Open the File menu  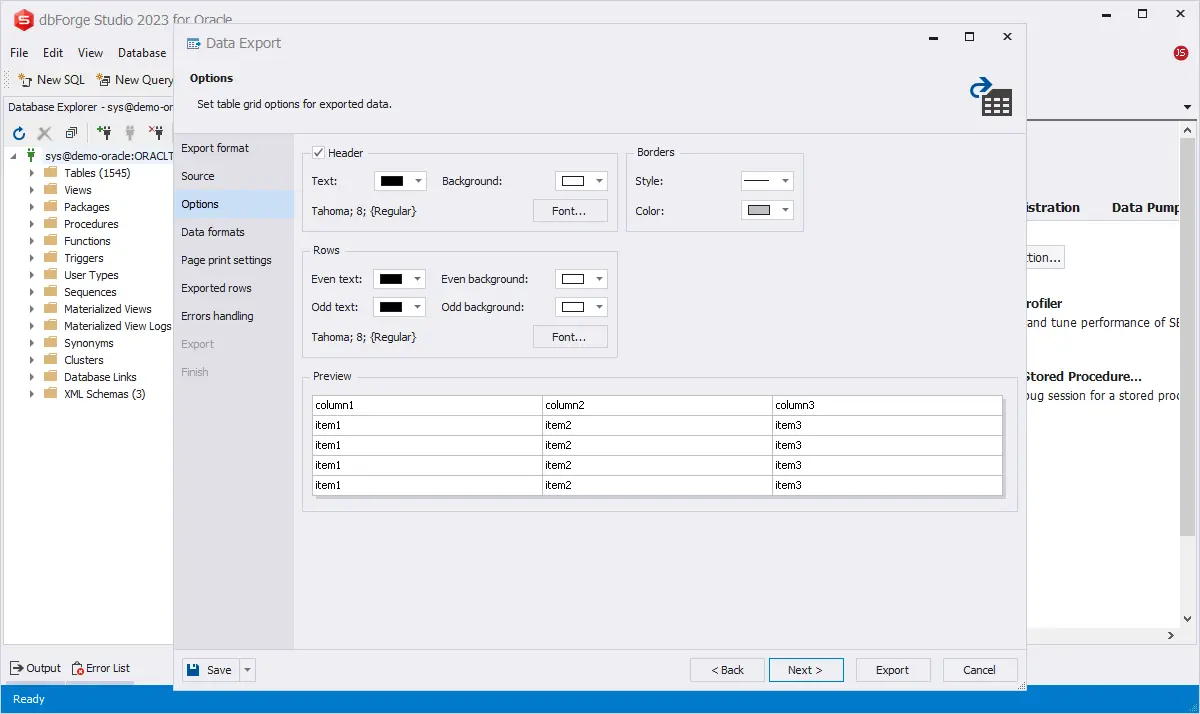[x=19, y=53]
